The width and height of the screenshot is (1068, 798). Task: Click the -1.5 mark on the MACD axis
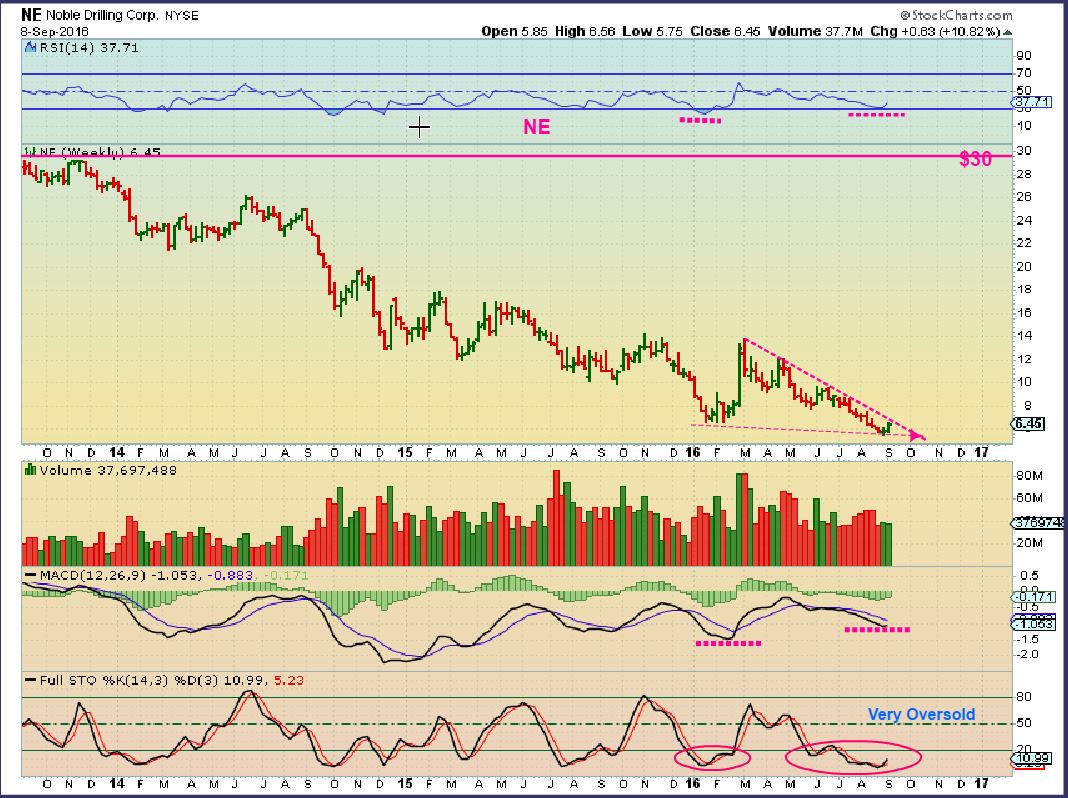[1027, 639]
